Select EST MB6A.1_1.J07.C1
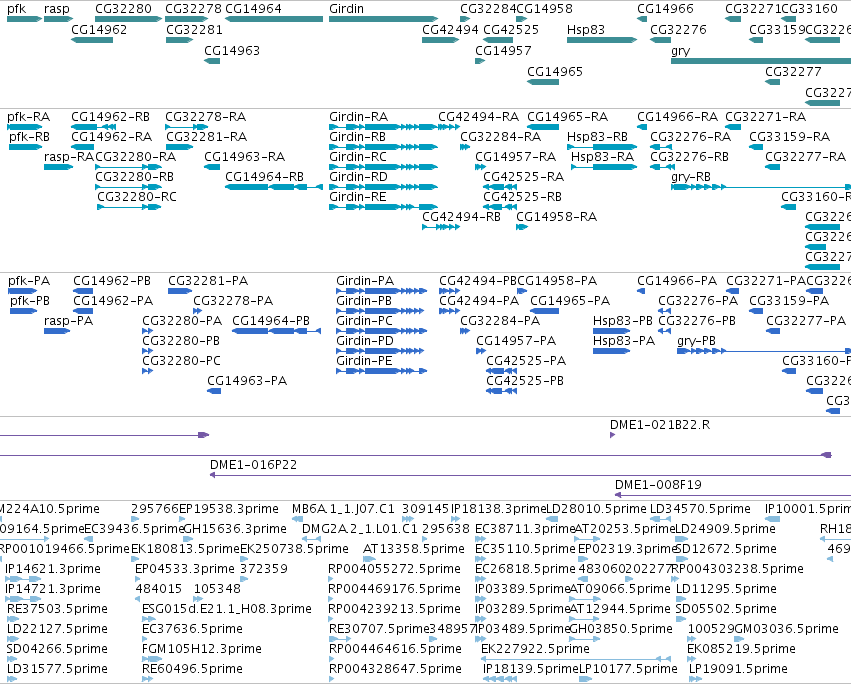 point(343,509)
